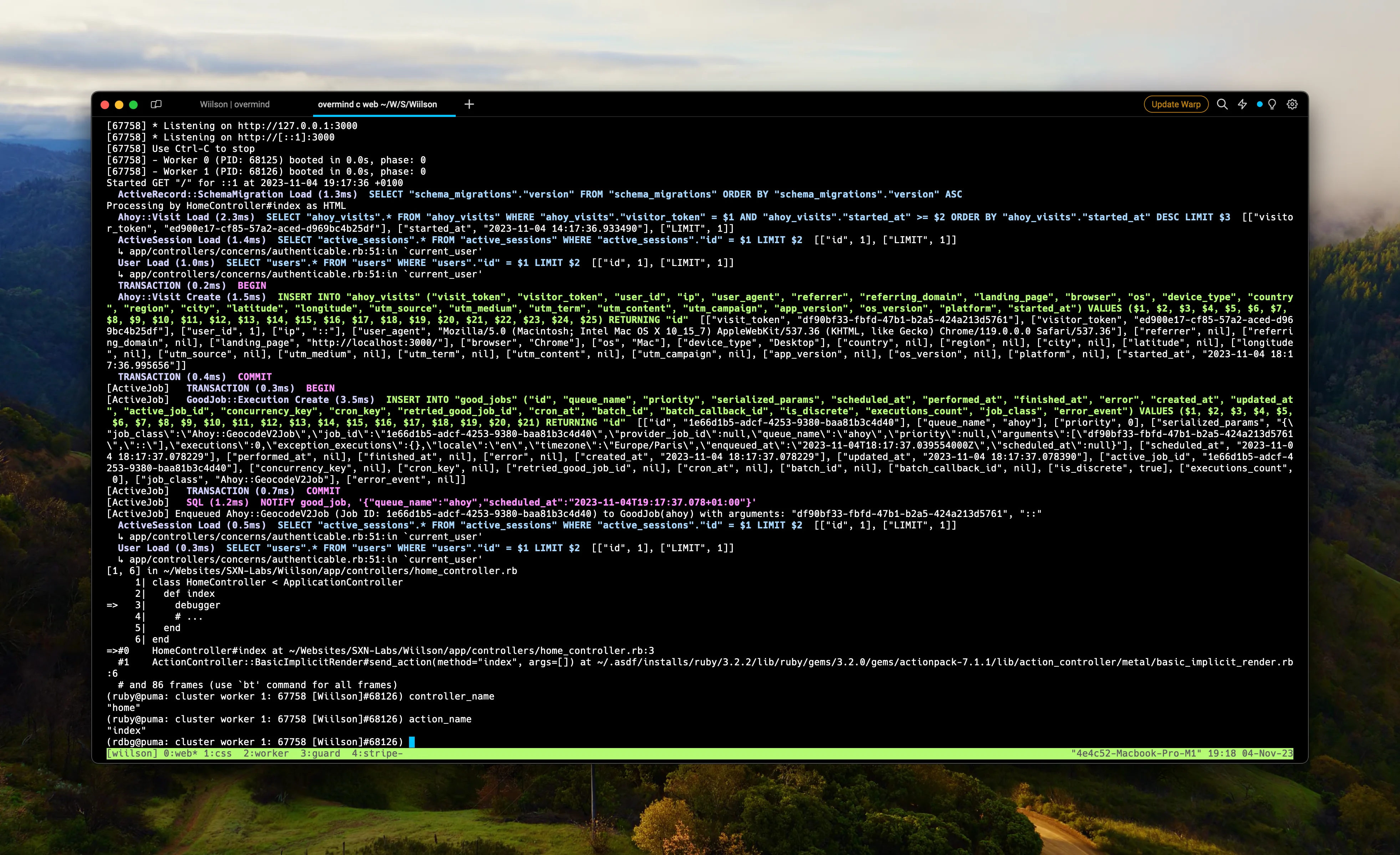This screenshot has width=1400, height=855.
Task: Minimize the Warp window
Action: tap(119, 104)
